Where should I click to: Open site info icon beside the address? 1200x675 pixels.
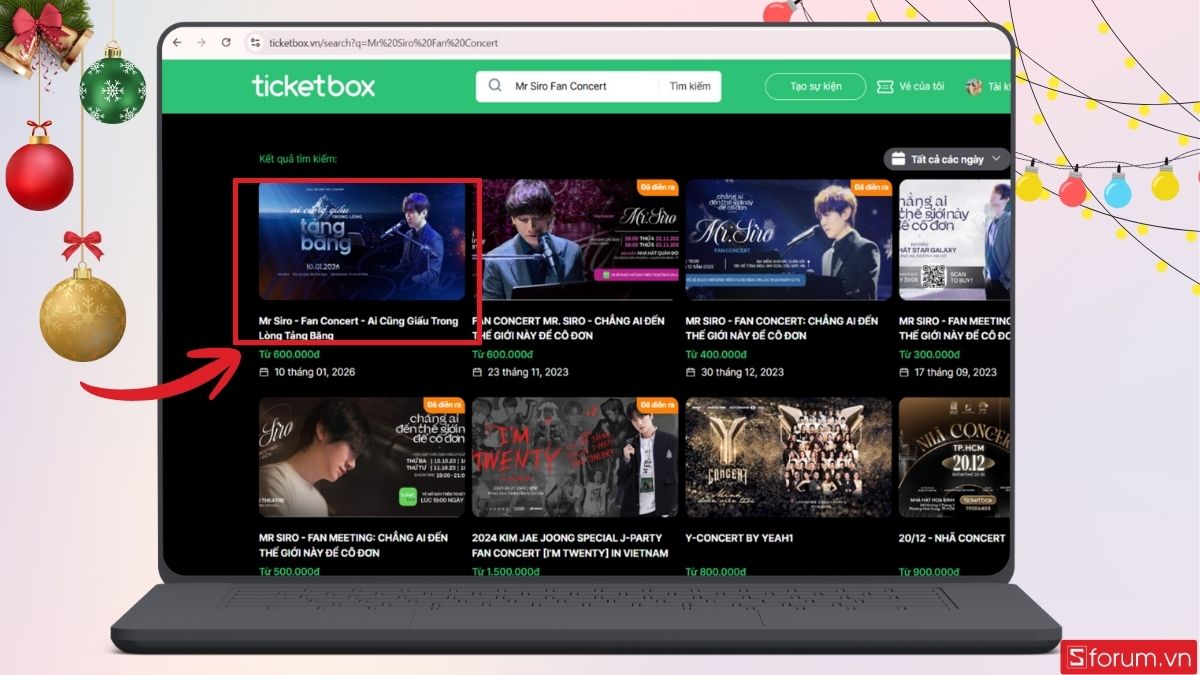pyautogui.click(x=255, y=43)
